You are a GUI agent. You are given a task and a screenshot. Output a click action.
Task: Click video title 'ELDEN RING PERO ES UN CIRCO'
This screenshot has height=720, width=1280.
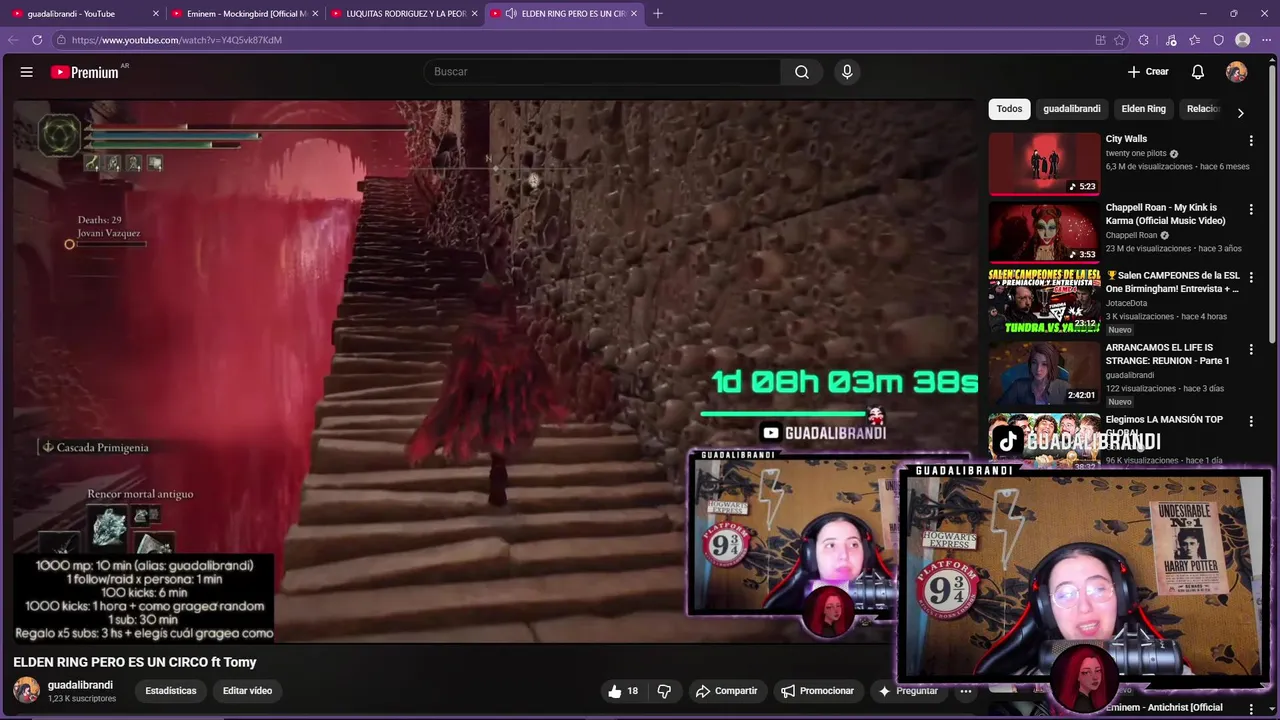(x=134, y=662)
